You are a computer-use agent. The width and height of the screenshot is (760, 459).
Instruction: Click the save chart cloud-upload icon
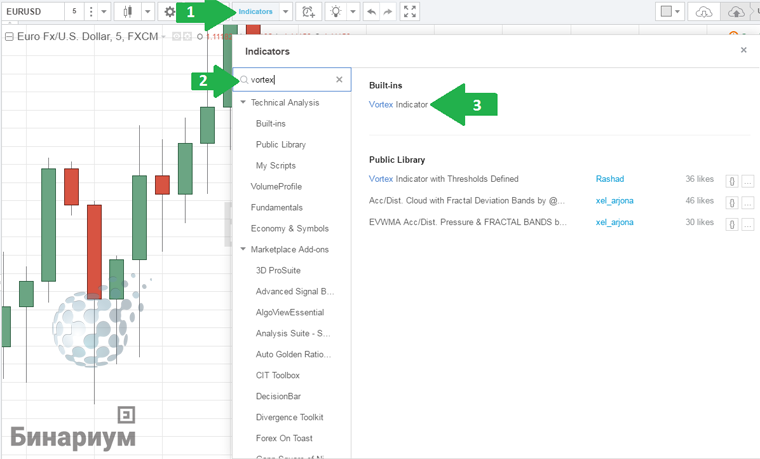tap(736, 12)
